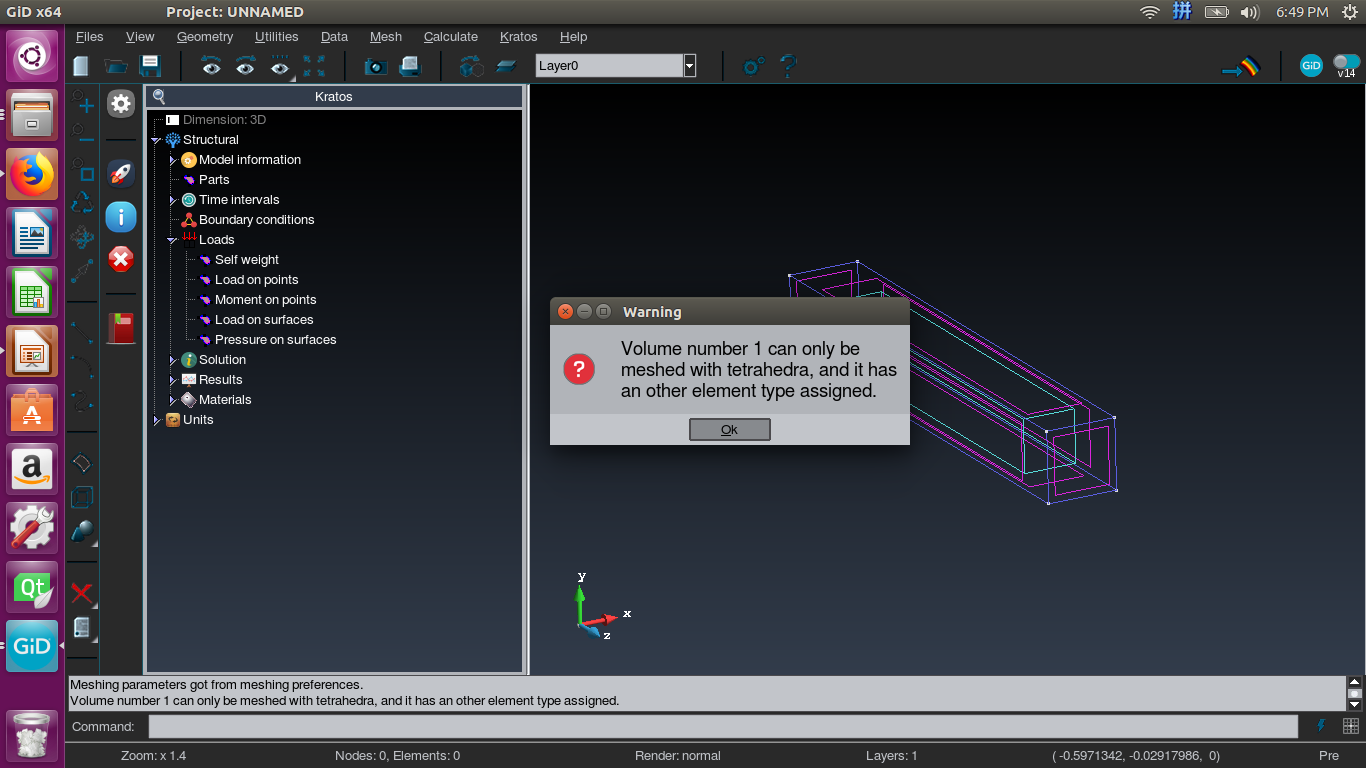Activate the Delete tool in the sidebar
The image size is (1366, 768).
(x=82, y=593)
